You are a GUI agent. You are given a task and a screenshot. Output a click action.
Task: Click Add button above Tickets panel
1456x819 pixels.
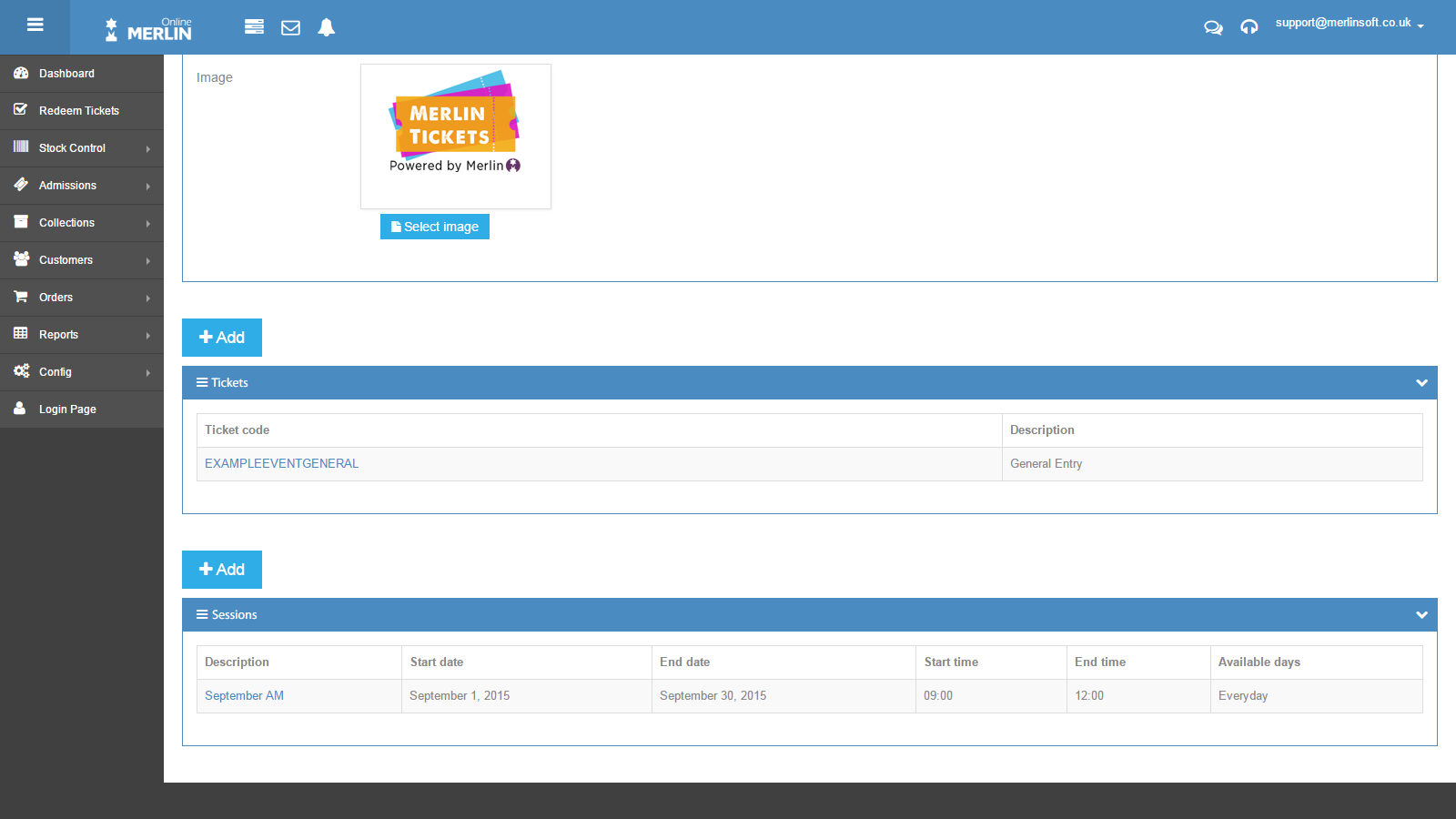(222, 338)
